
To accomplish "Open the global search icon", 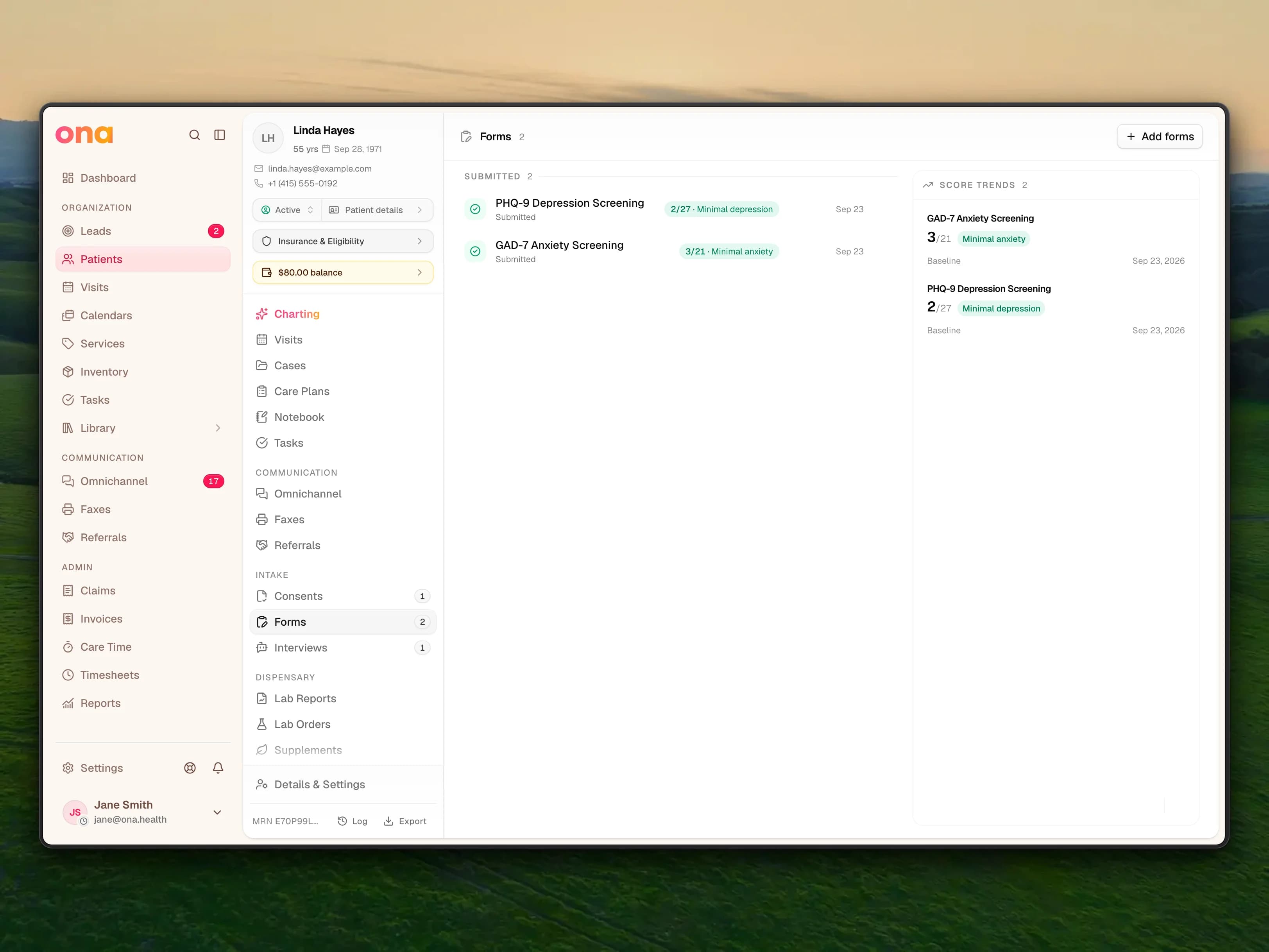I will click(x=195, y=135).
